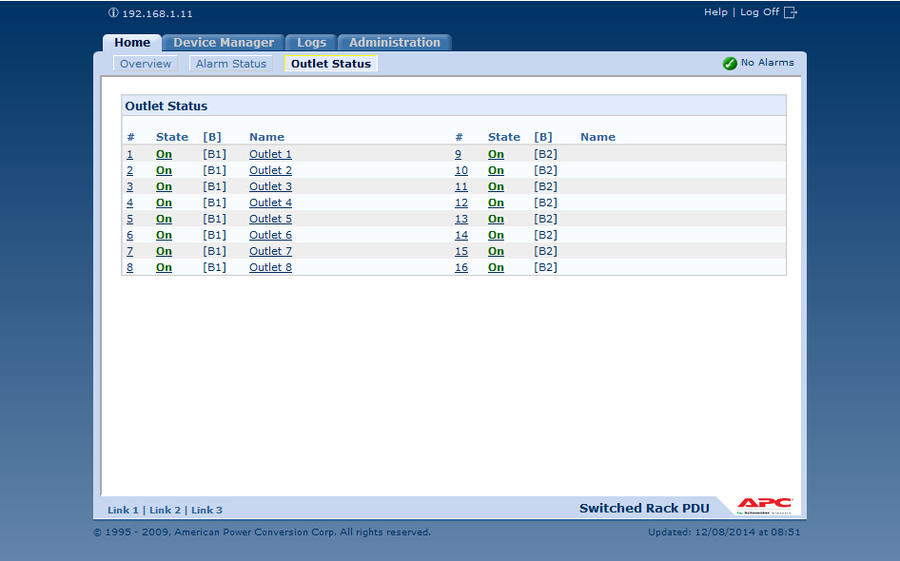
Task: Click the APC logo
Action: [765, 505]
